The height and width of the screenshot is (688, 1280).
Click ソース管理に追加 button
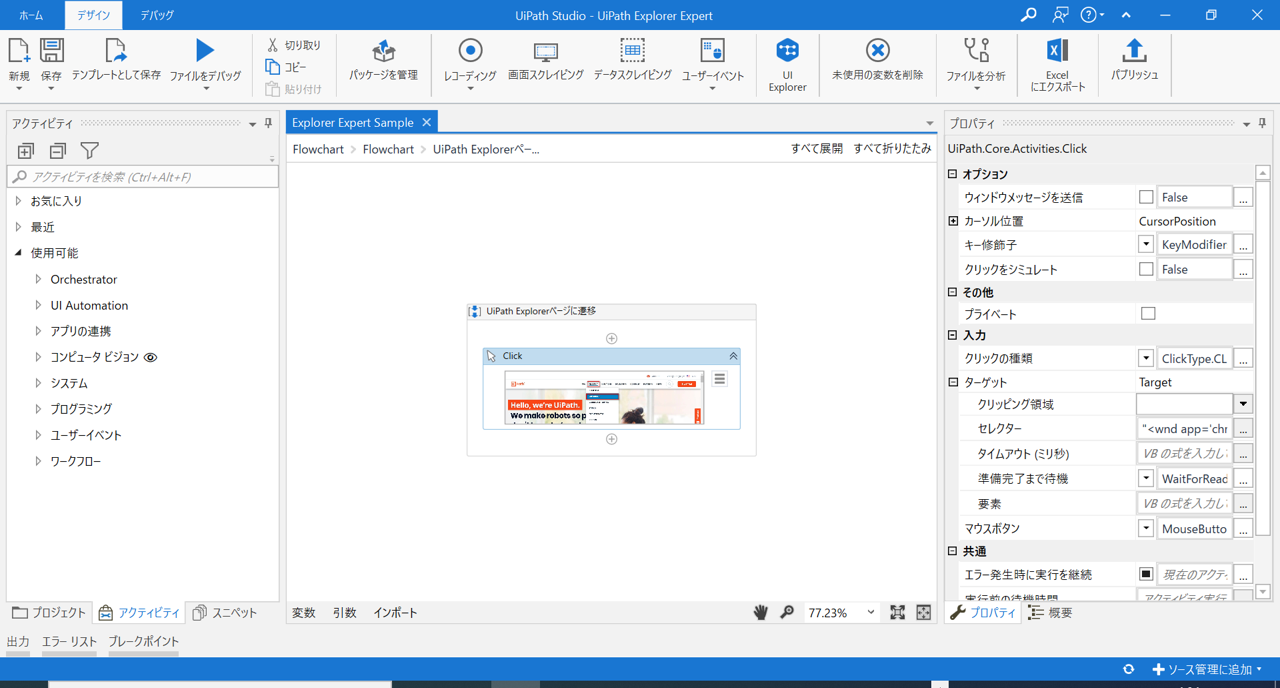(1207, 669)
